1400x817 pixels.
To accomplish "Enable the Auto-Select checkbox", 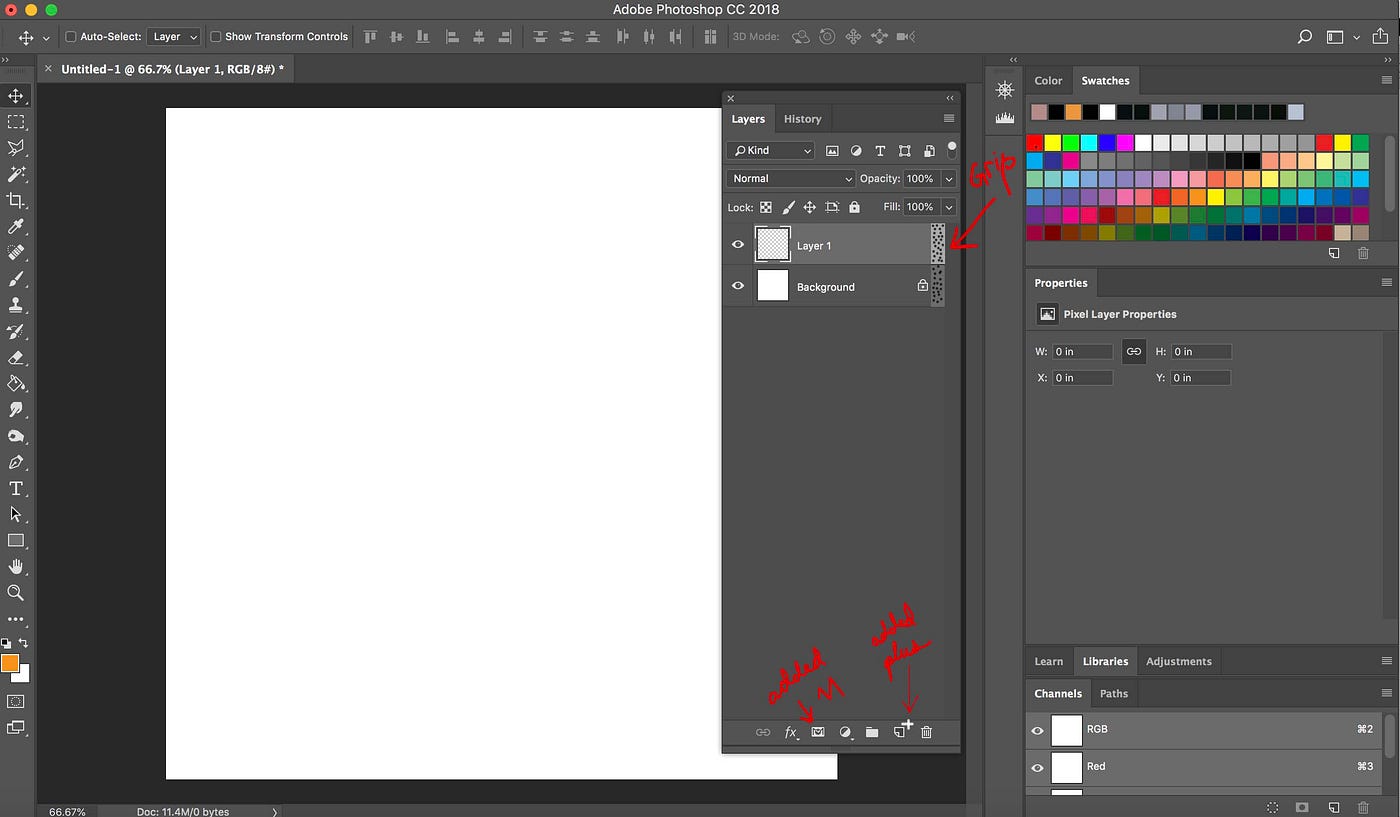I will coord(70,36).
